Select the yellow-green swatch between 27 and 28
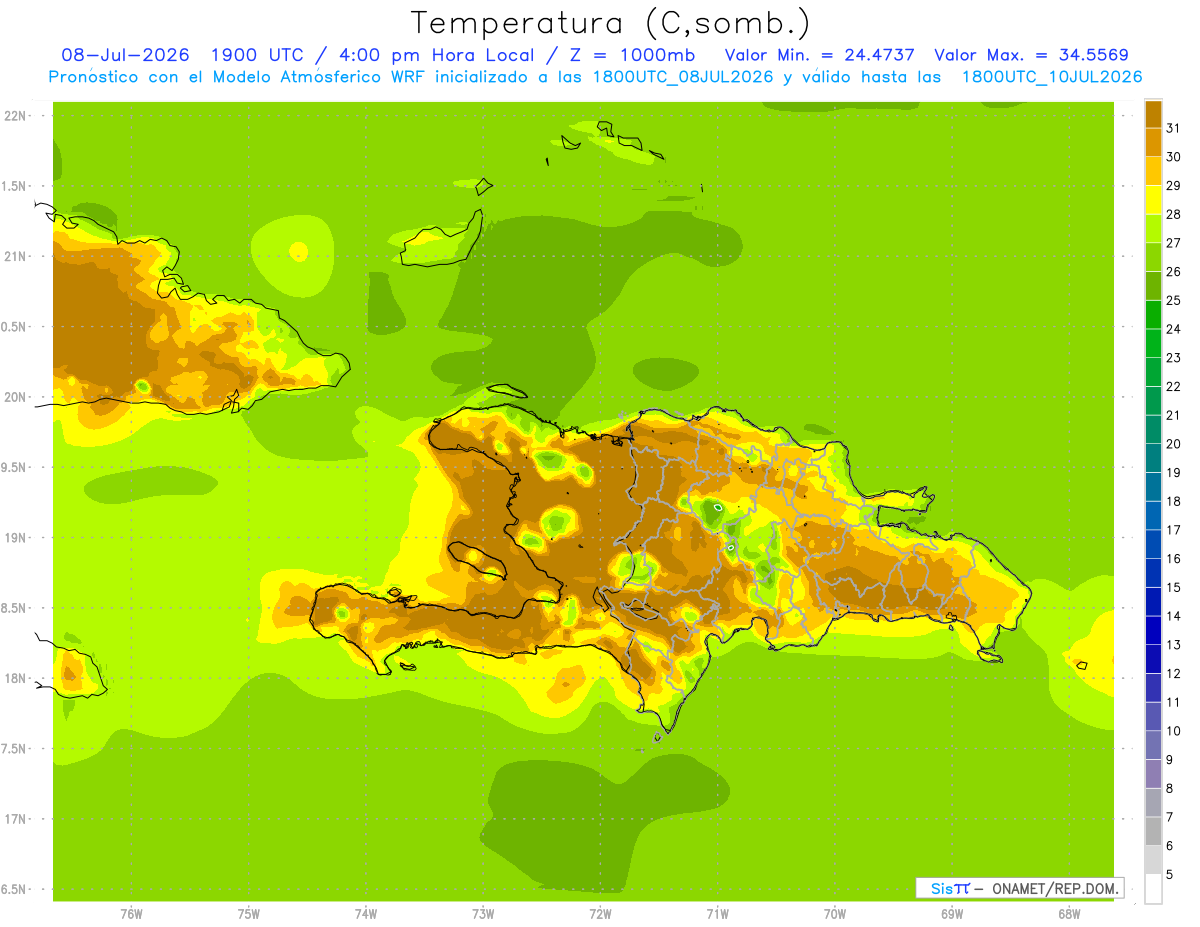This screenshot has width=1200, height=927. click(1153, 228)
